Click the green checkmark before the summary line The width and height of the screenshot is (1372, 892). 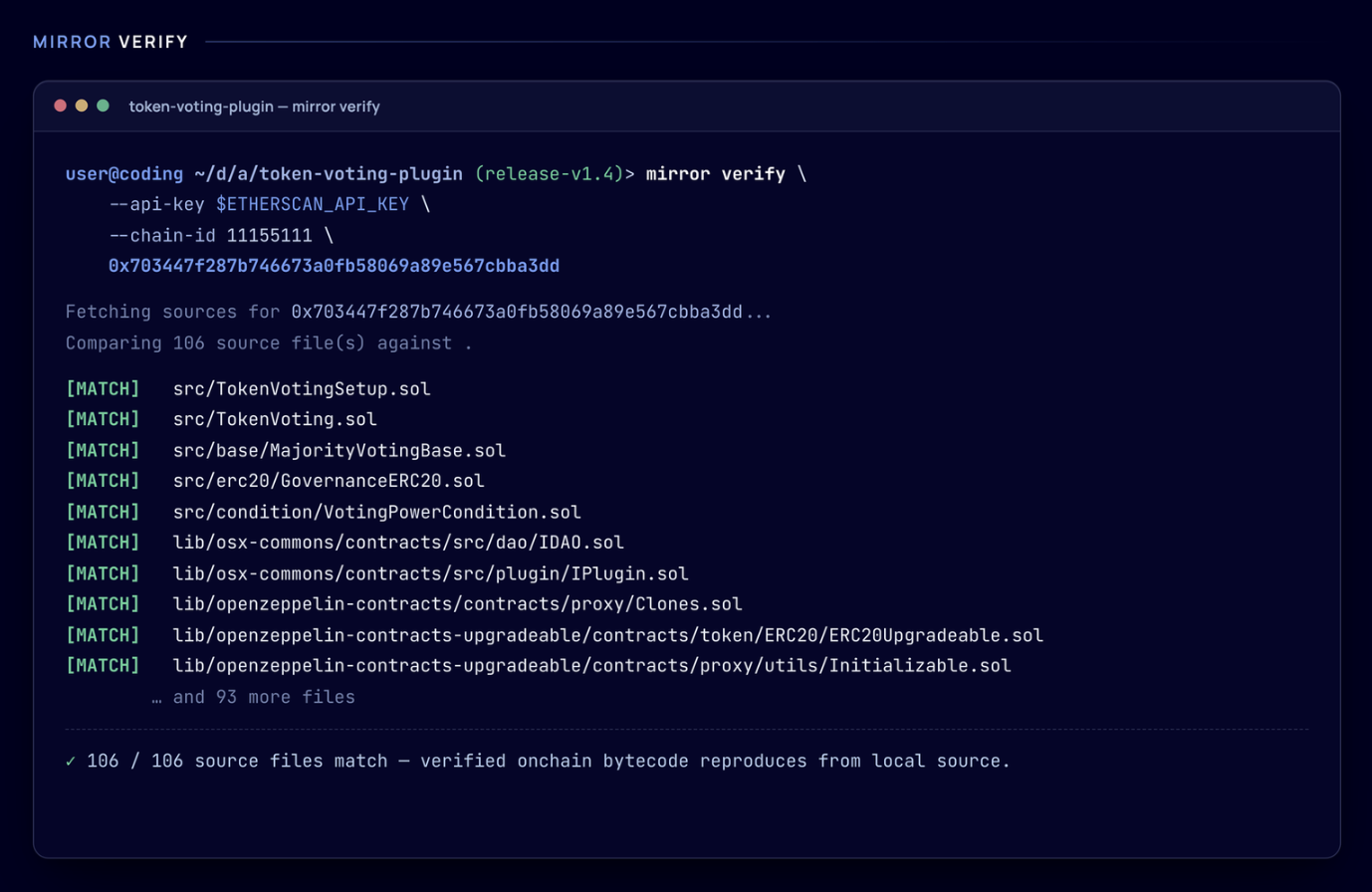pos(71,762)
